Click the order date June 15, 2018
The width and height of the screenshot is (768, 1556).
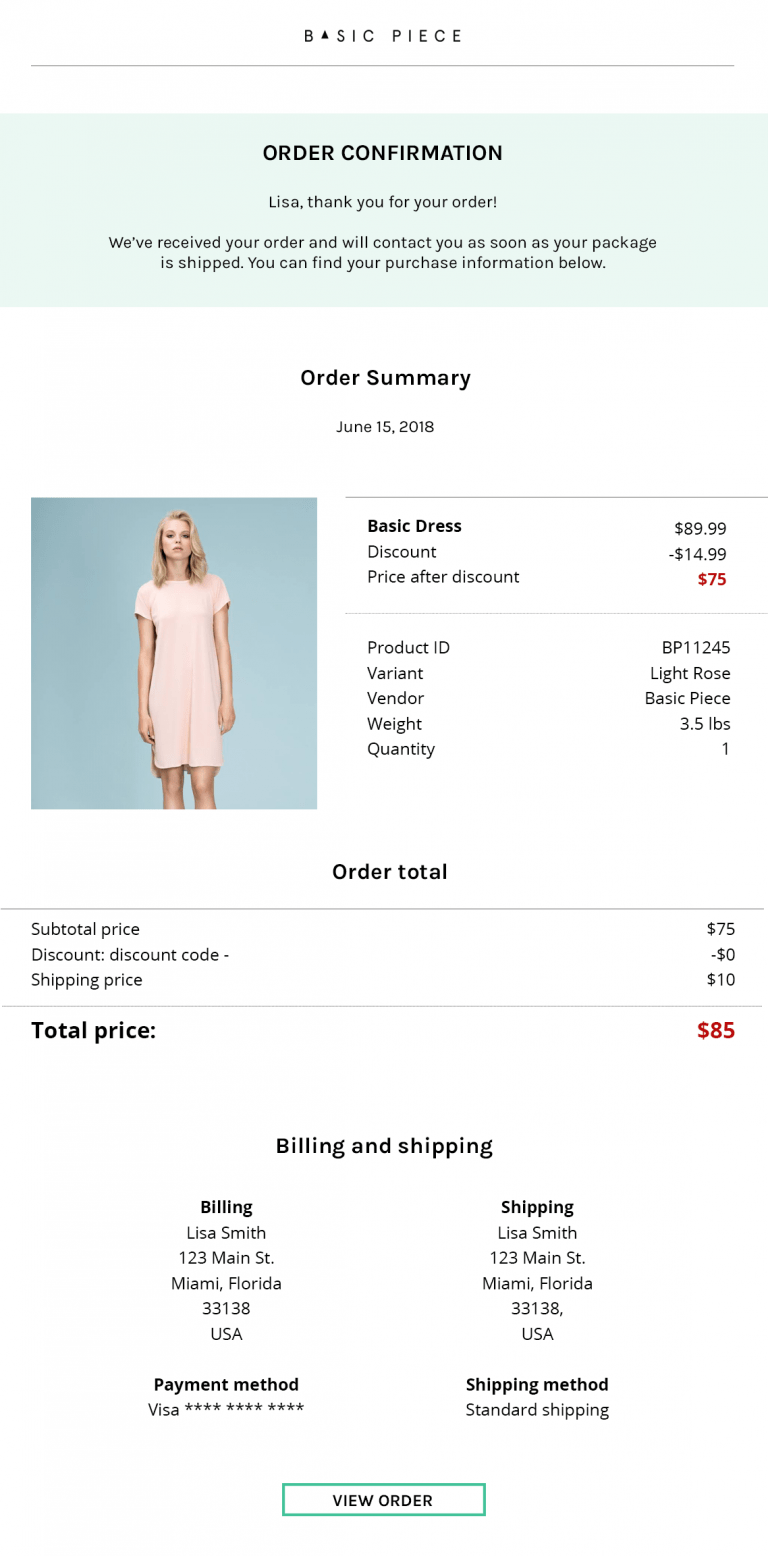click(384, 426)
